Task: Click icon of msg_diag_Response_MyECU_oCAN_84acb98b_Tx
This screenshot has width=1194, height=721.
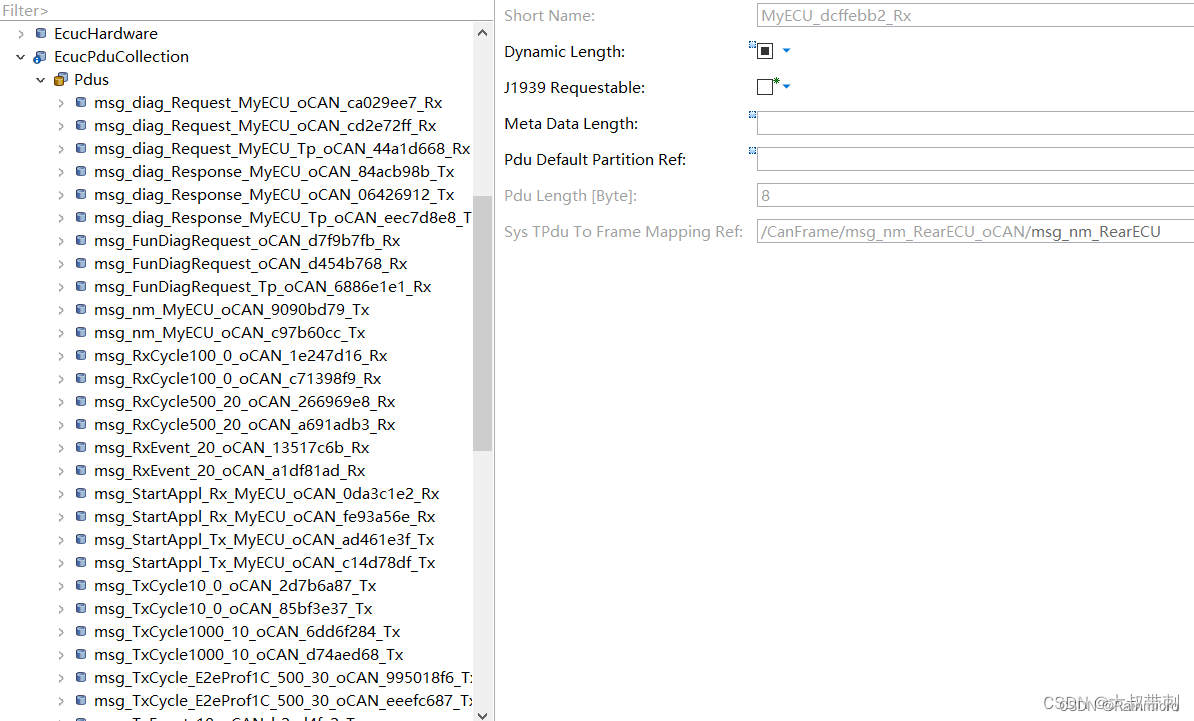Action: click(x=81, y=171)
